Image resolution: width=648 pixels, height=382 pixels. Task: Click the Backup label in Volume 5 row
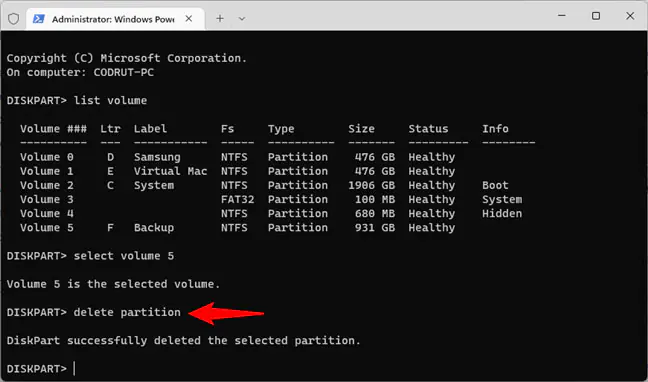pyautogui.click(x=154, y=228)
